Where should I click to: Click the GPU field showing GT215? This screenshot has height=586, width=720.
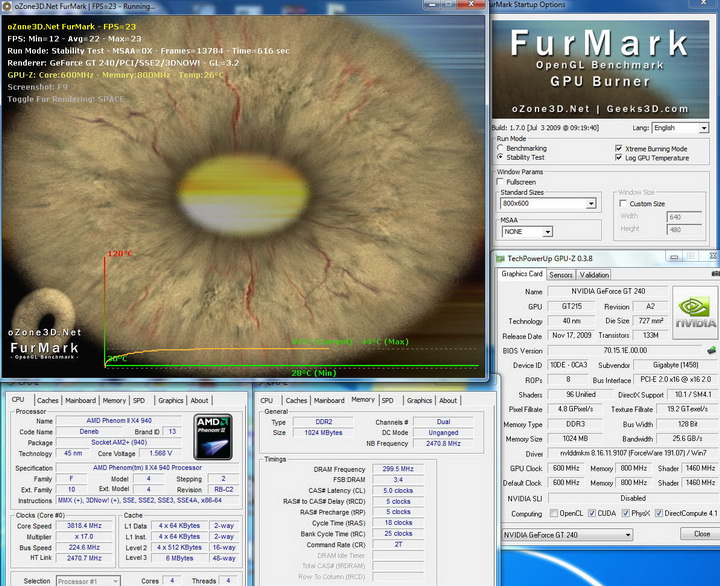(571, 306)
